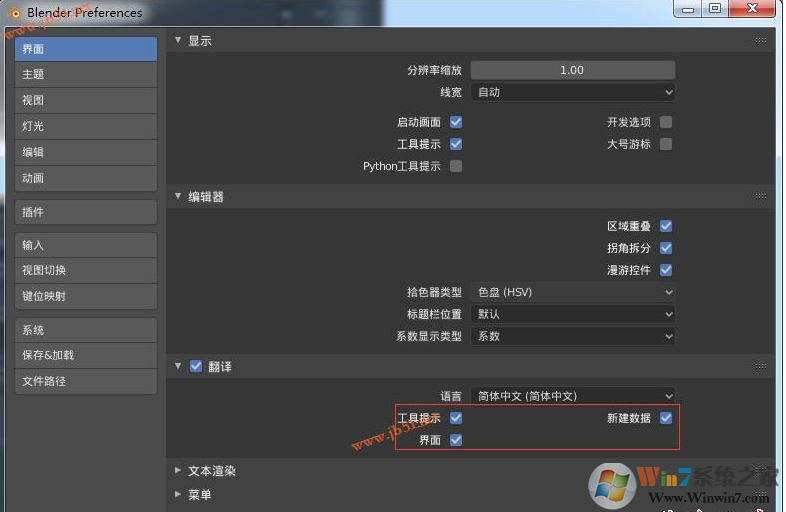Untick 工具提示 checkbox in 翻译 section
786x512 pixels.
pos(456,418)
